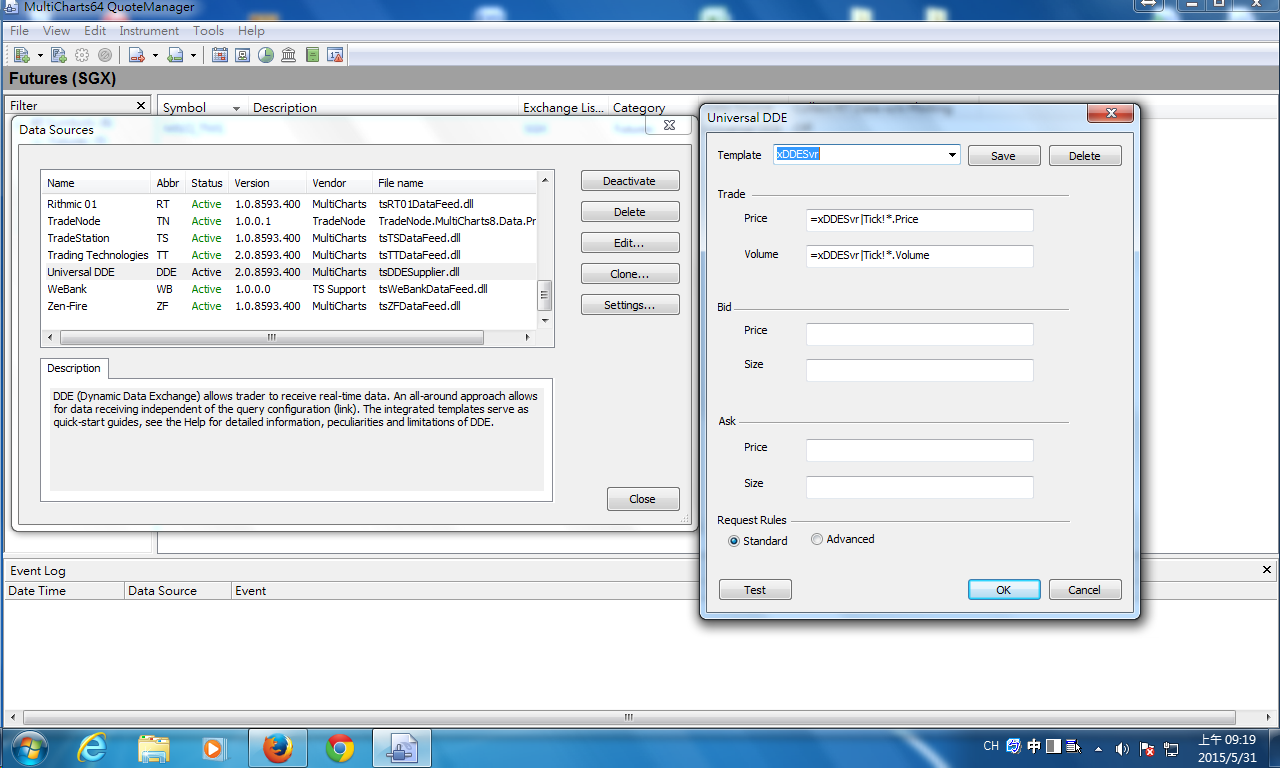Screen dimensions: 1280x768
Task: Click the Trade Price input field
Action: click(x=920, y=220)
